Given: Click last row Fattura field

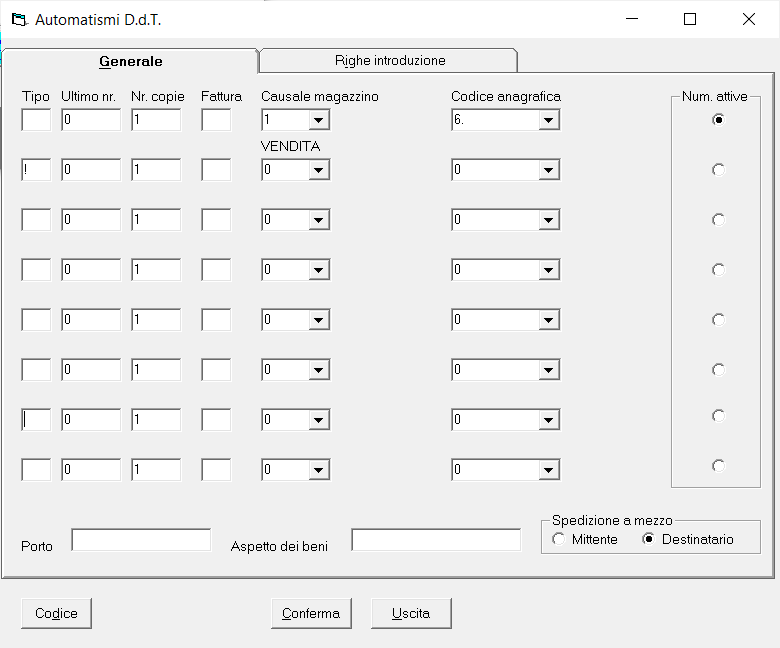Looking at the screenshot, I should (x=216, y=470).
